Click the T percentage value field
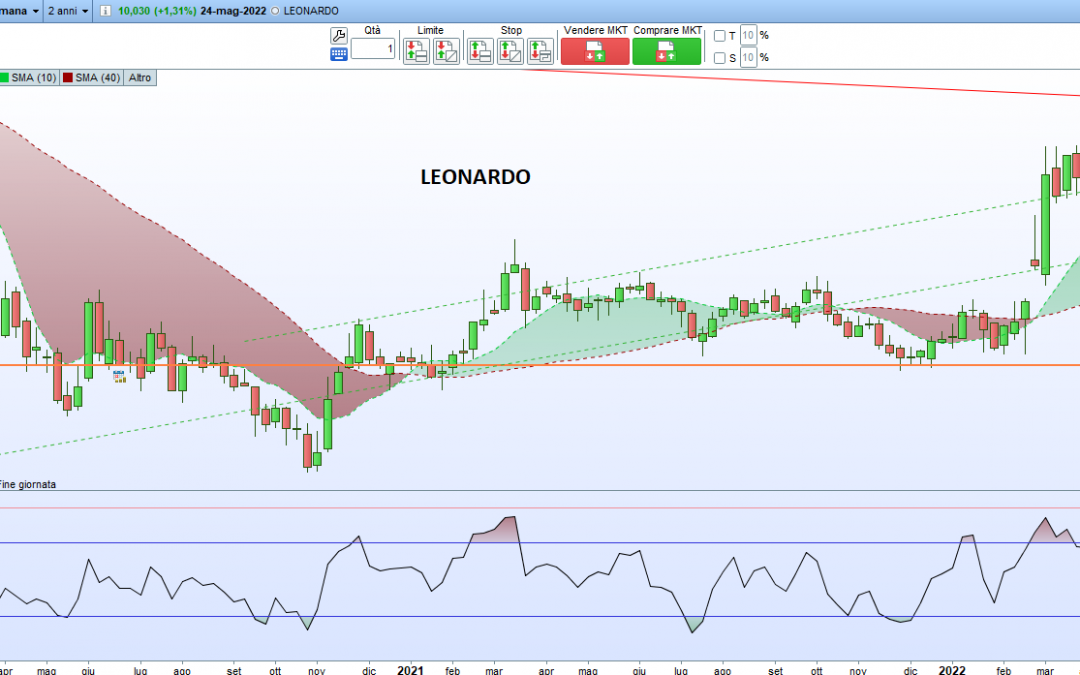This screenshot has width=1080, height=675. [749, 35]
